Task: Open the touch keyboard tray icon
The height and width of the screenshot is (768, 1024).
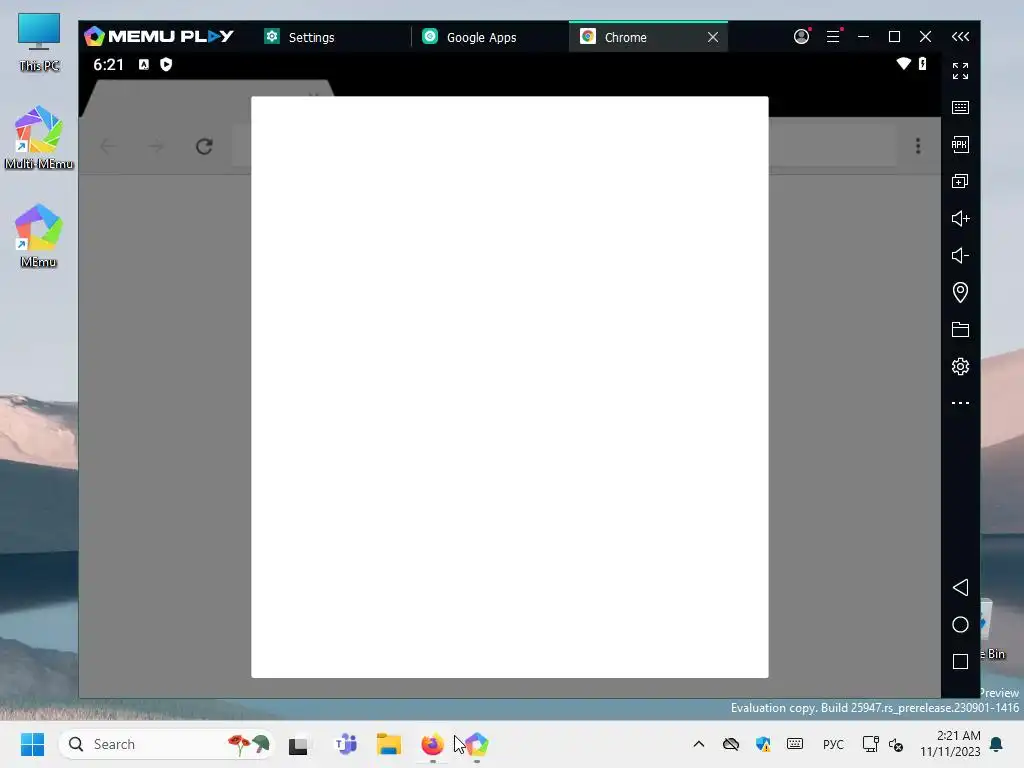Action: [x=795, y=744]
